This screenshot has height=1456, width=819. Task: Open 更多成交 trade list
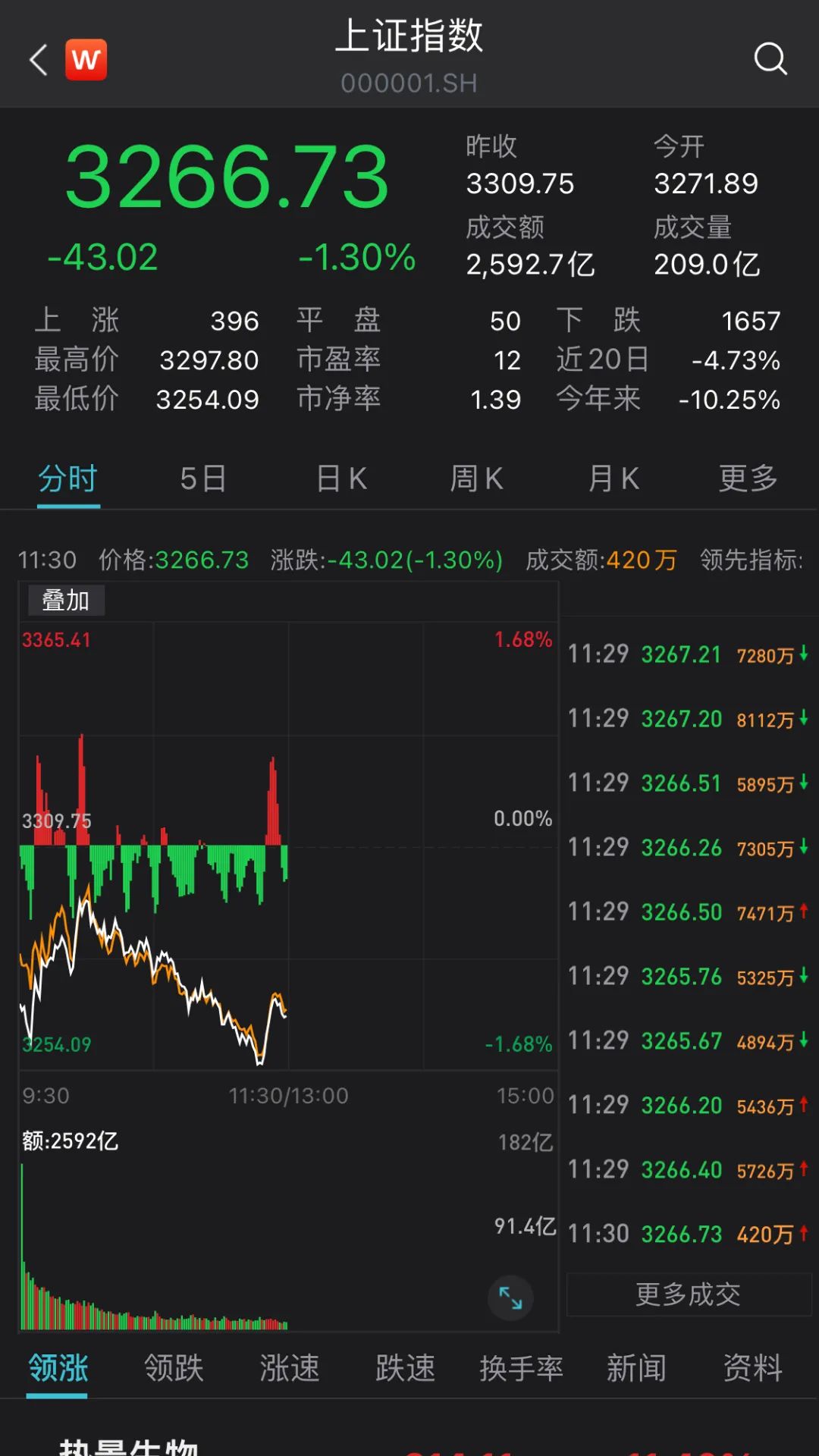pos(689,1294)
